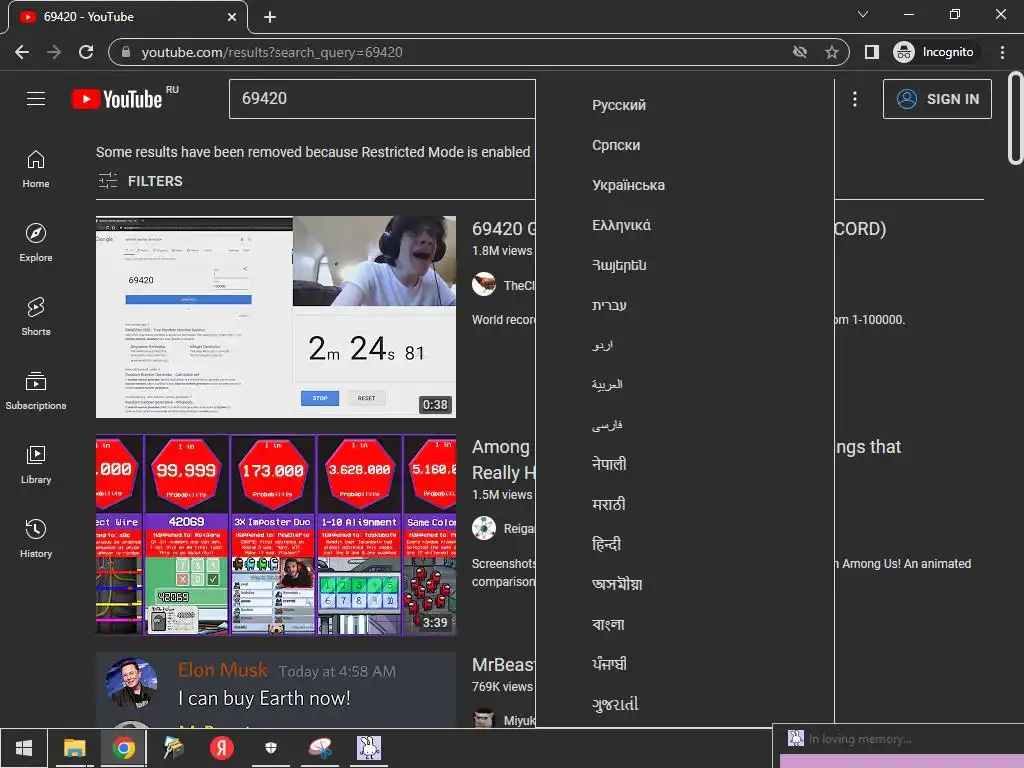Screen dimensions: 1024x768
Task: Reload the page
Action: pyautogui.click(x=86, y=52)
